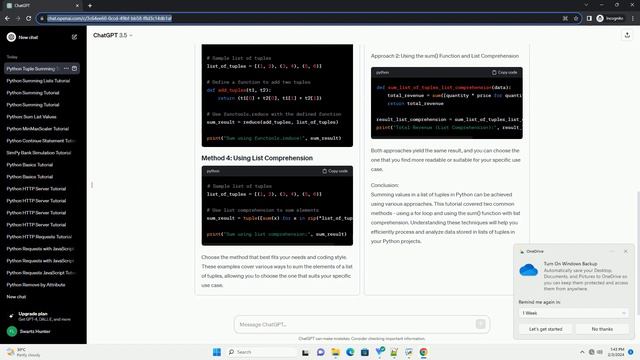Open a new browser tab
Viewport: 640px width, 360px height.
pos(90,6)
